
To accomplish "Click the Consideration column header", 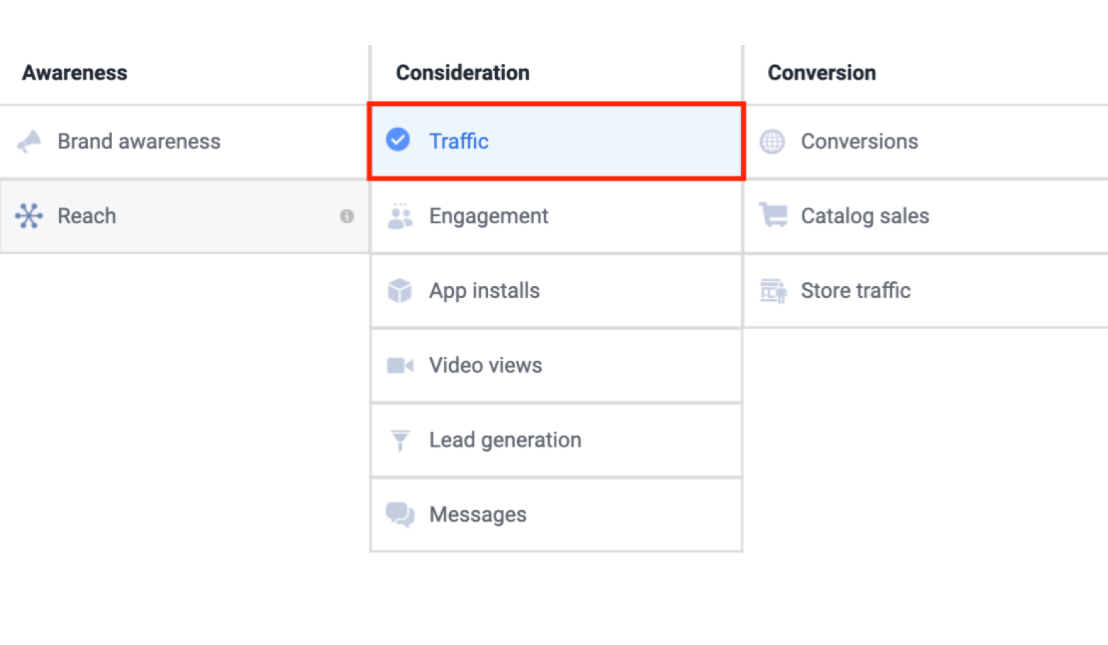I will (x=462, y=73).
